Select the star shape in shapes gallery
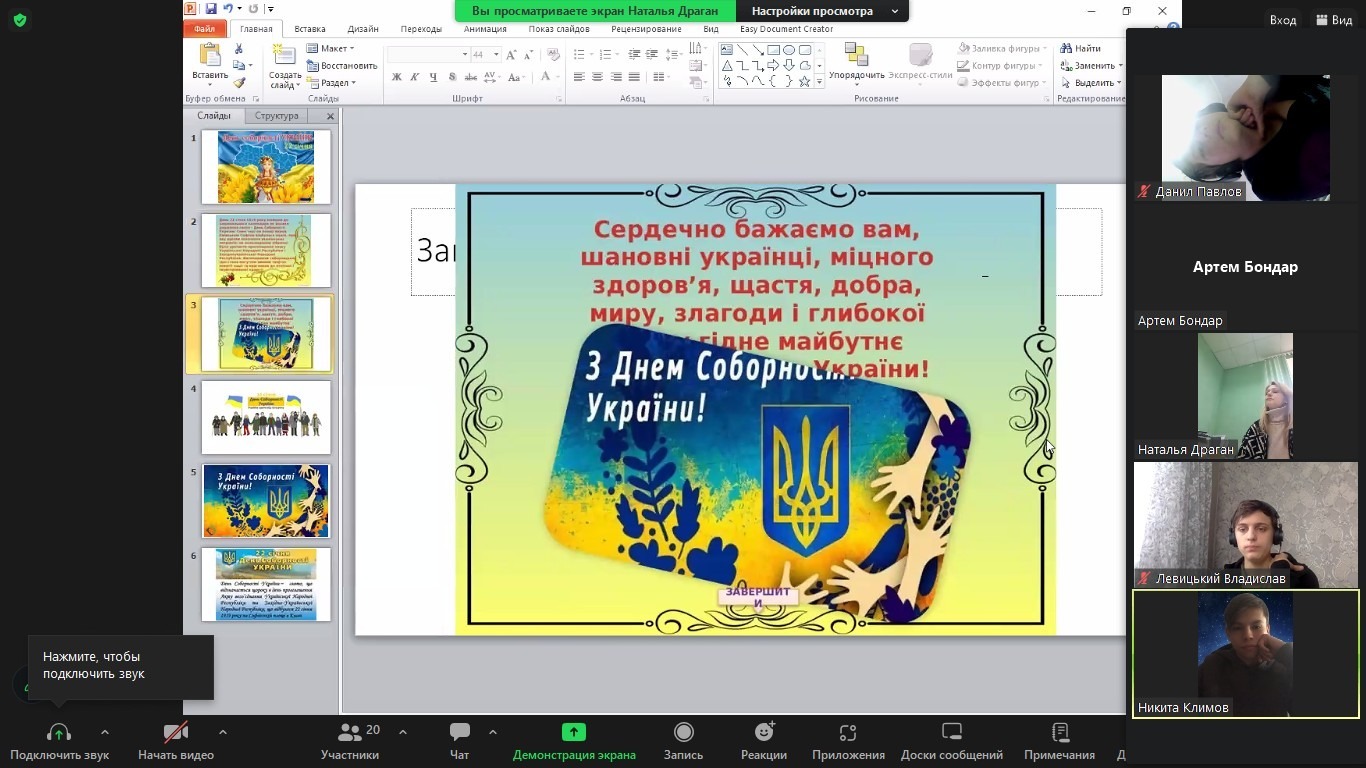 (x=804, y=82)
